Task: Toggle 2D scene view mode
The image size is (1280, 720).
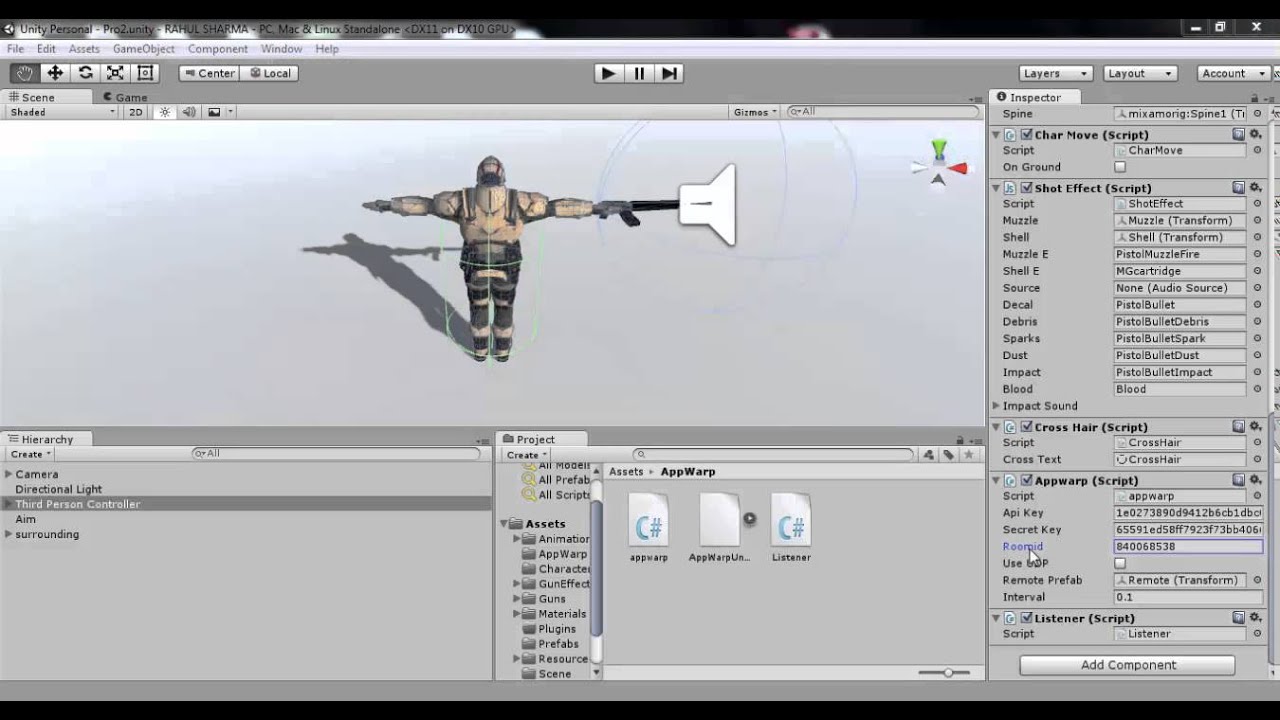Action: tap(135, 112)
